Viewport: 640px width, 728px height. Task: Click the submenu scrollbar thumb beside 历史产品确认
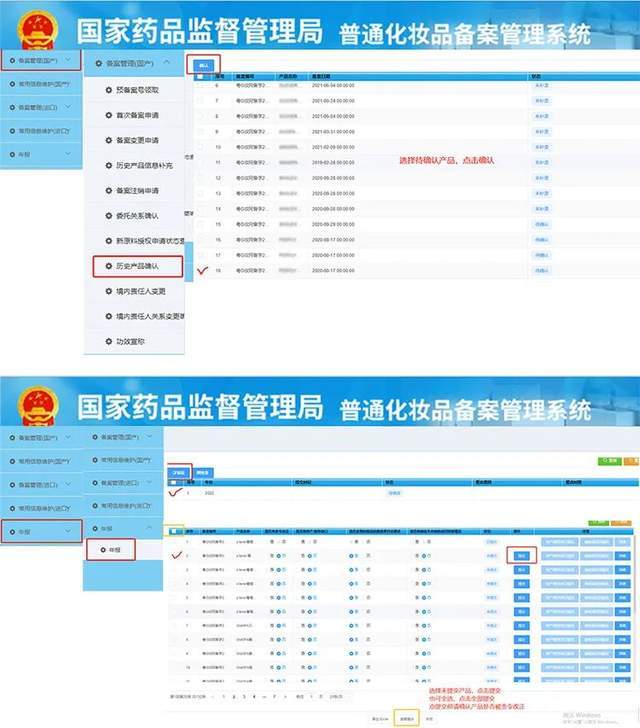point(189,261)
